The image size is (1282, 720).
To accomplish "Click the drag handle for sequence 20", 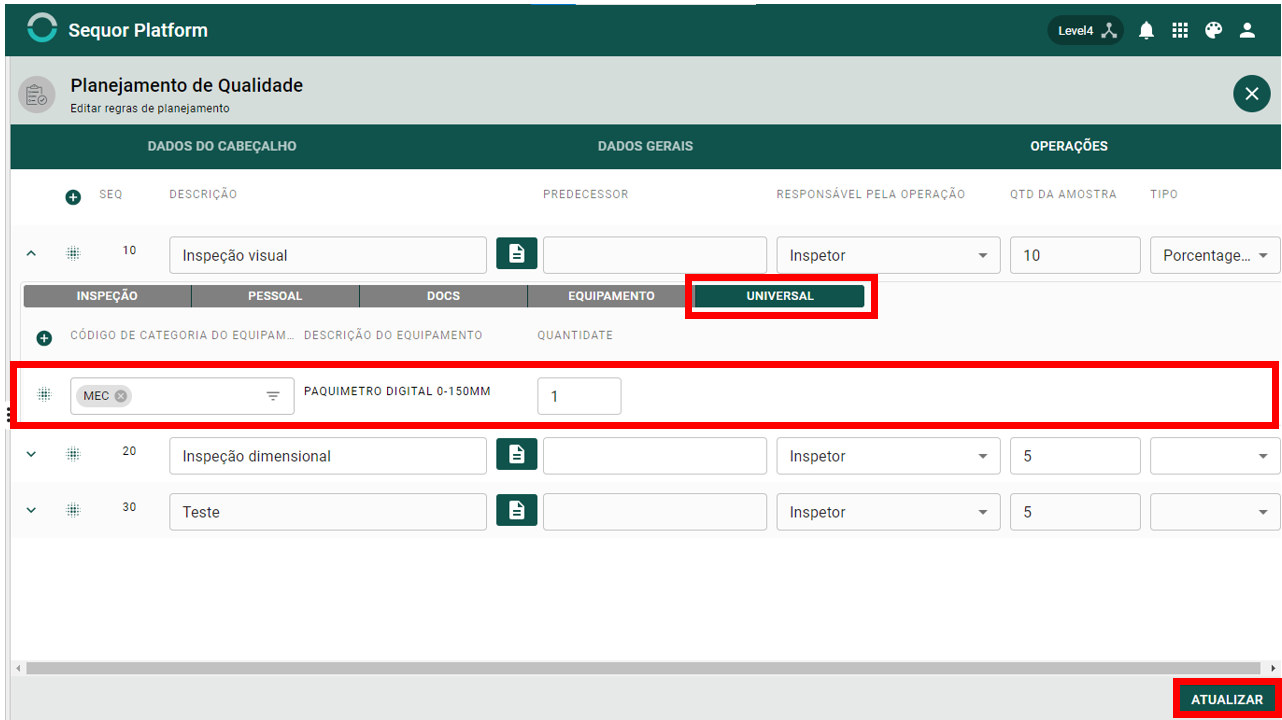I will pos(73,454).
